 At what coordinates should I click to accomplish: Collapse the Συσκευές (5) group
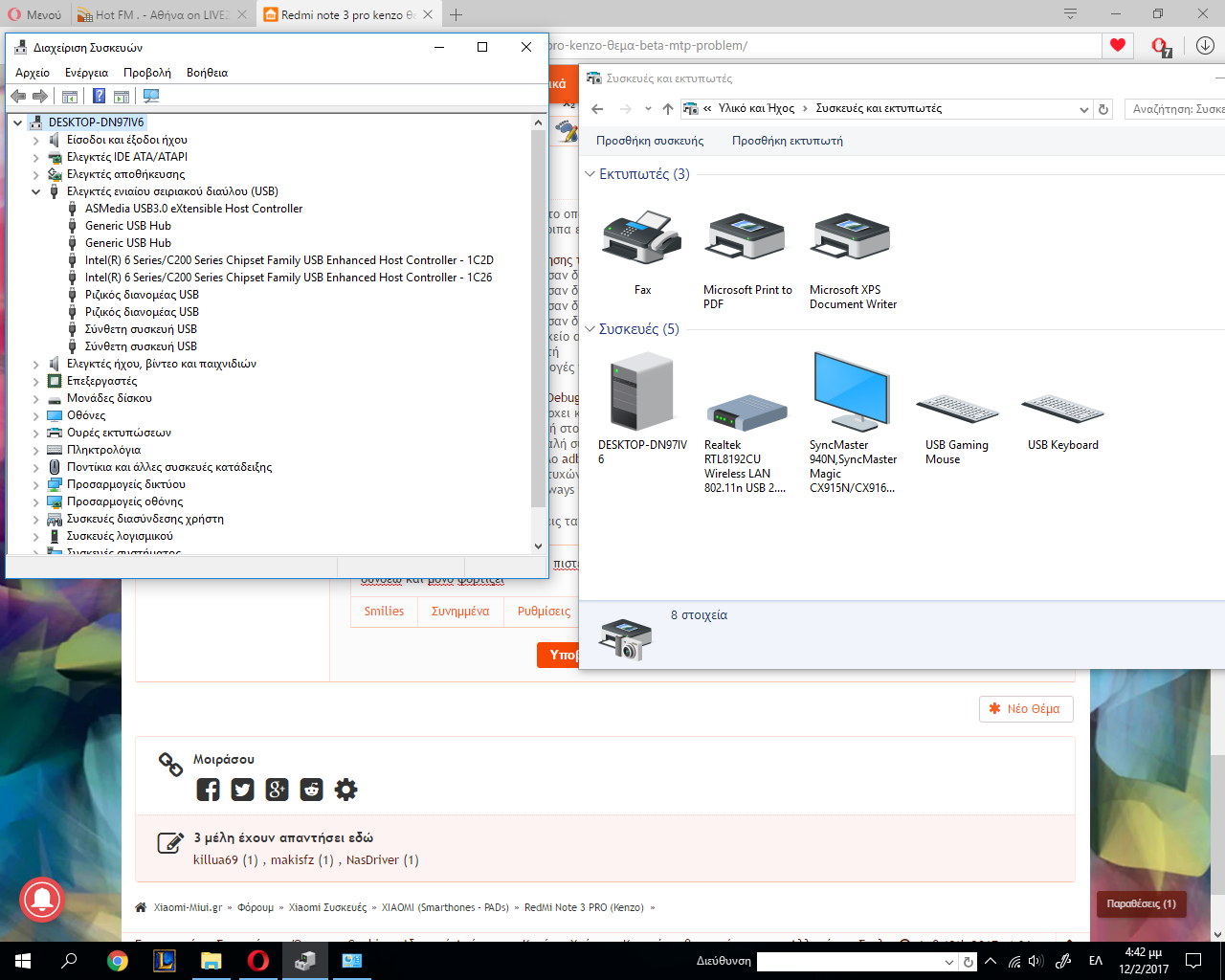point(590,329)
